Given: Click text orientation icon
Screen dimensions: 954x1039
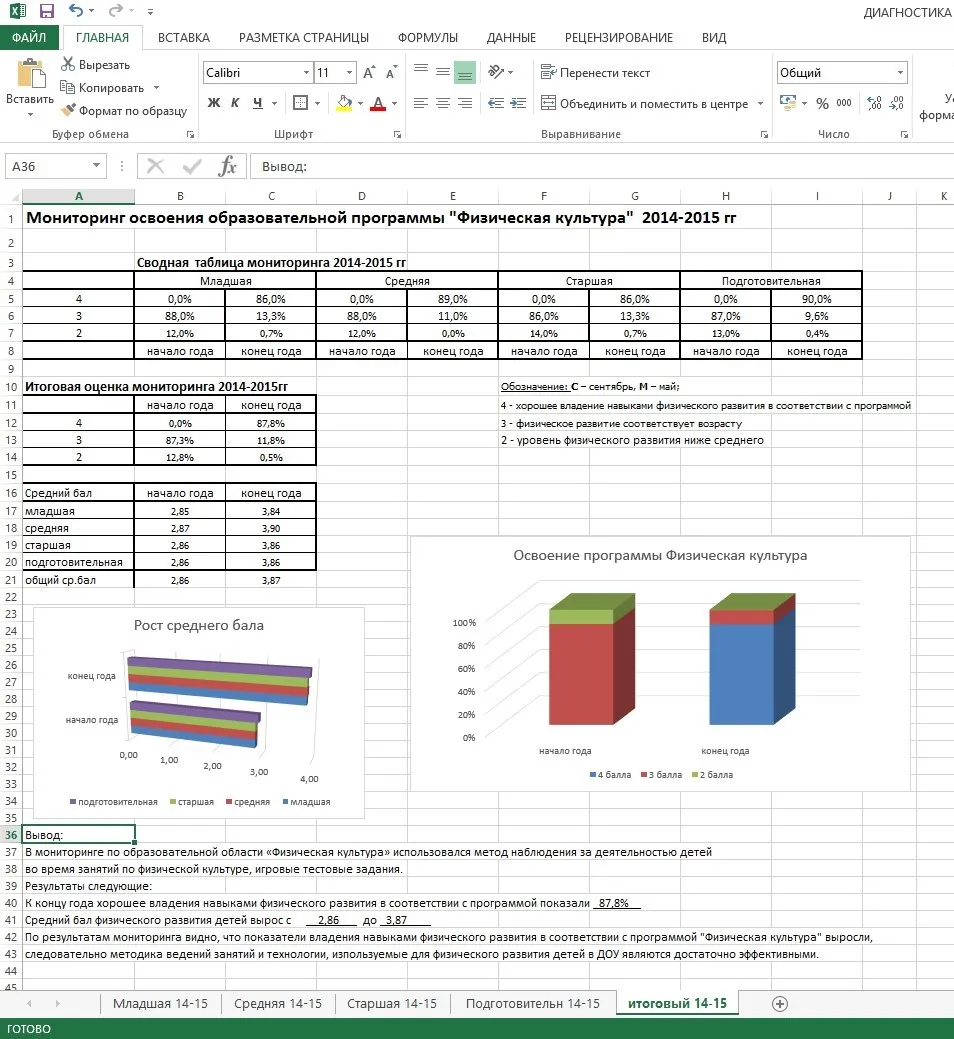Looking at the screenshot, I should pyautogui.click(x=496, y=71).
